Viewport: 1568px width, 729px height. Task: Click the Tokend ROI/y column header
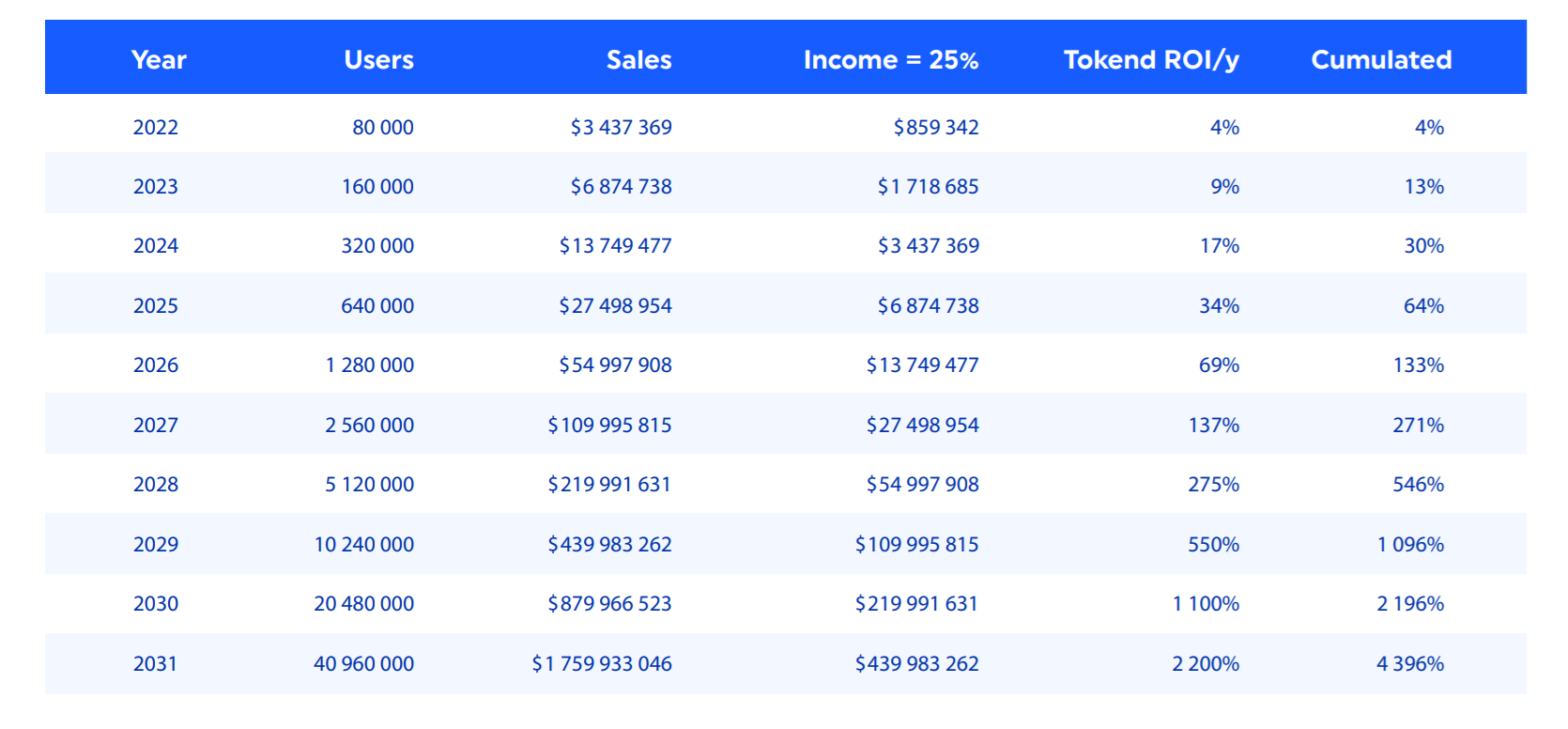[x=1151, y=60]
